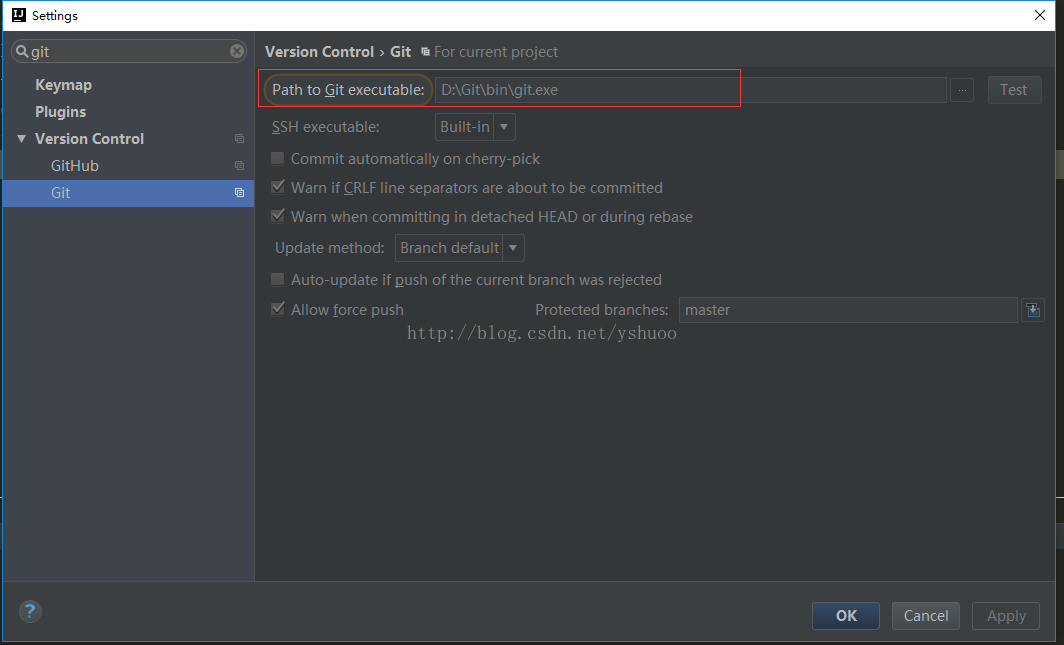Open the help question mark button
This screenshot has height=645, width=1064.
[x=30, y=612]
